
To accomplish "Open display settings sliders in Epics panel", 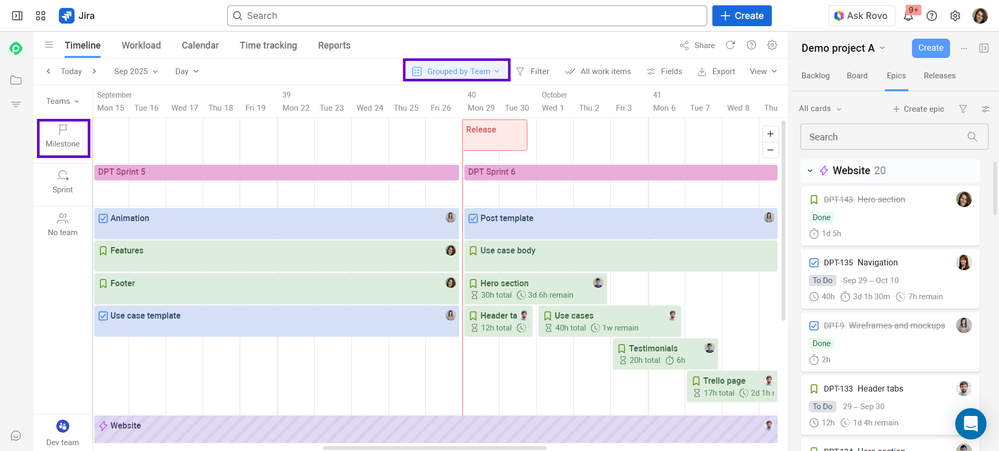I will click(x=986, y=109).
